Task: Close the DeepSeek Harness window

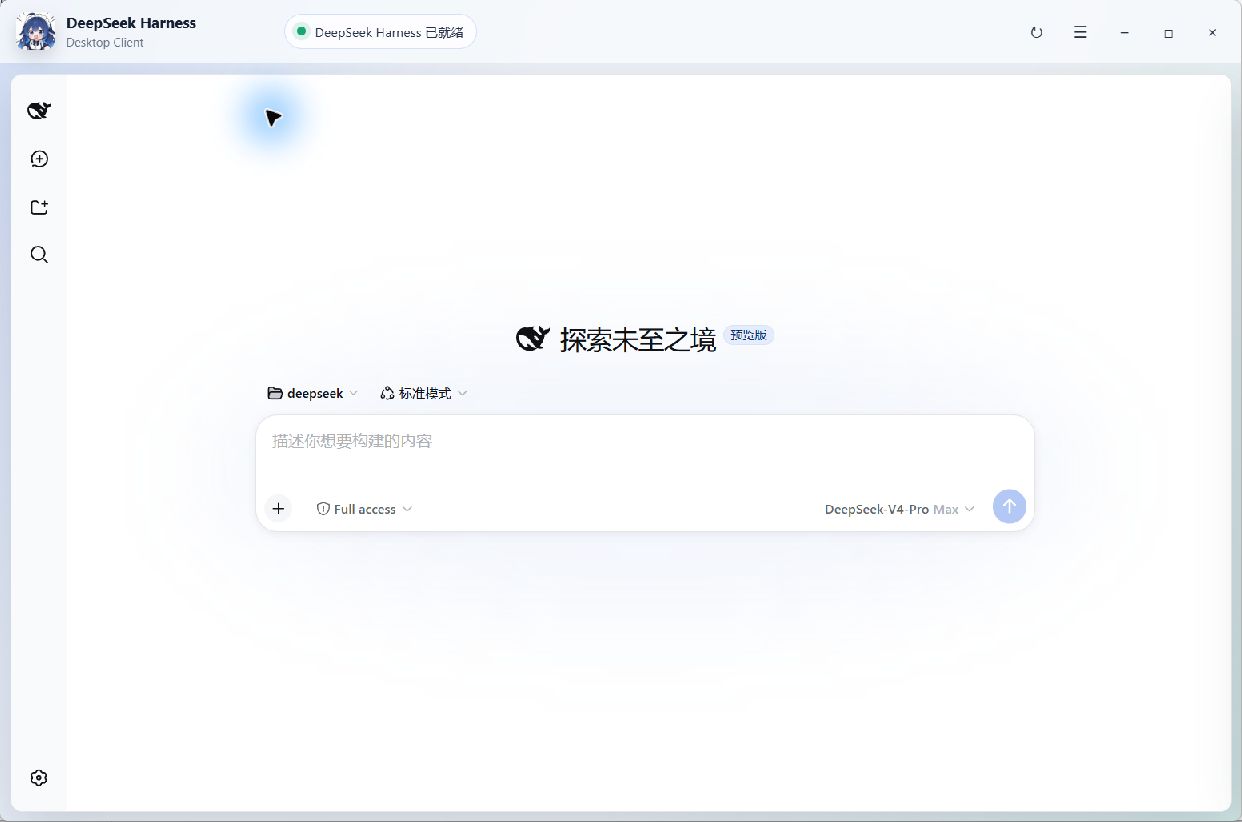Action: (1212, 33)
